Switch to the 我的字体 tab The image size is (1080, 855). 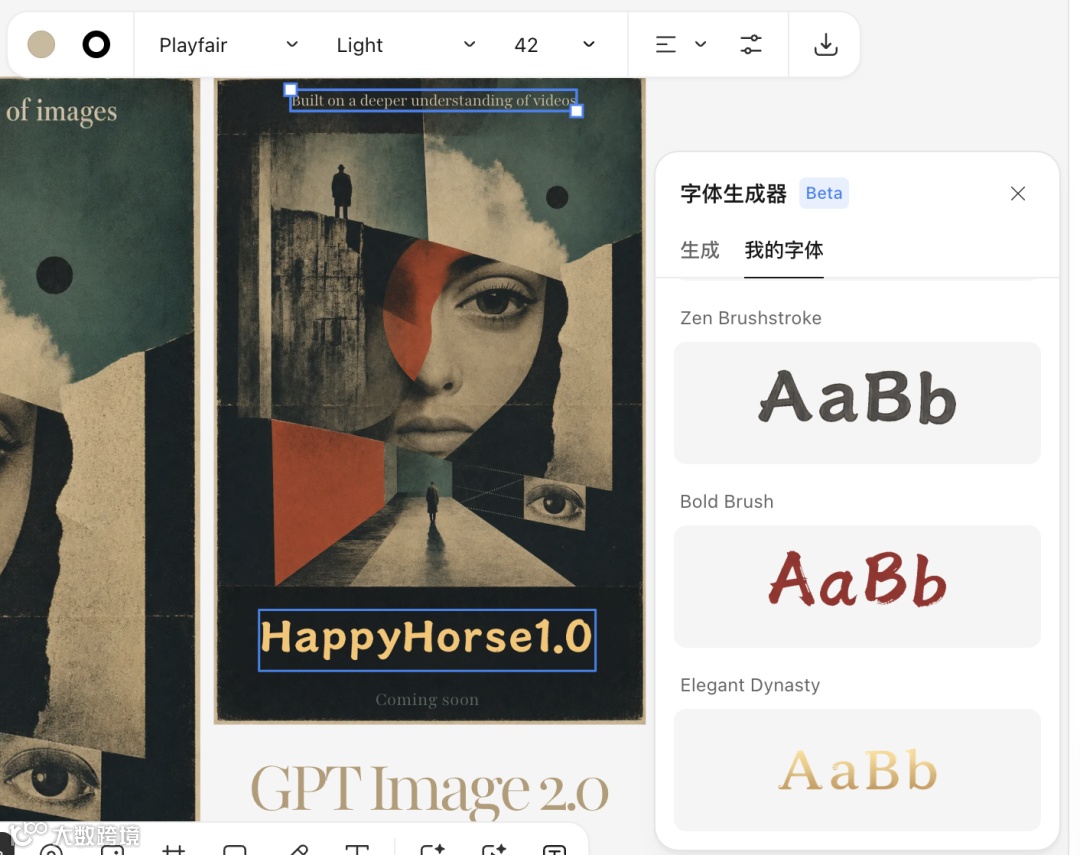784,250
